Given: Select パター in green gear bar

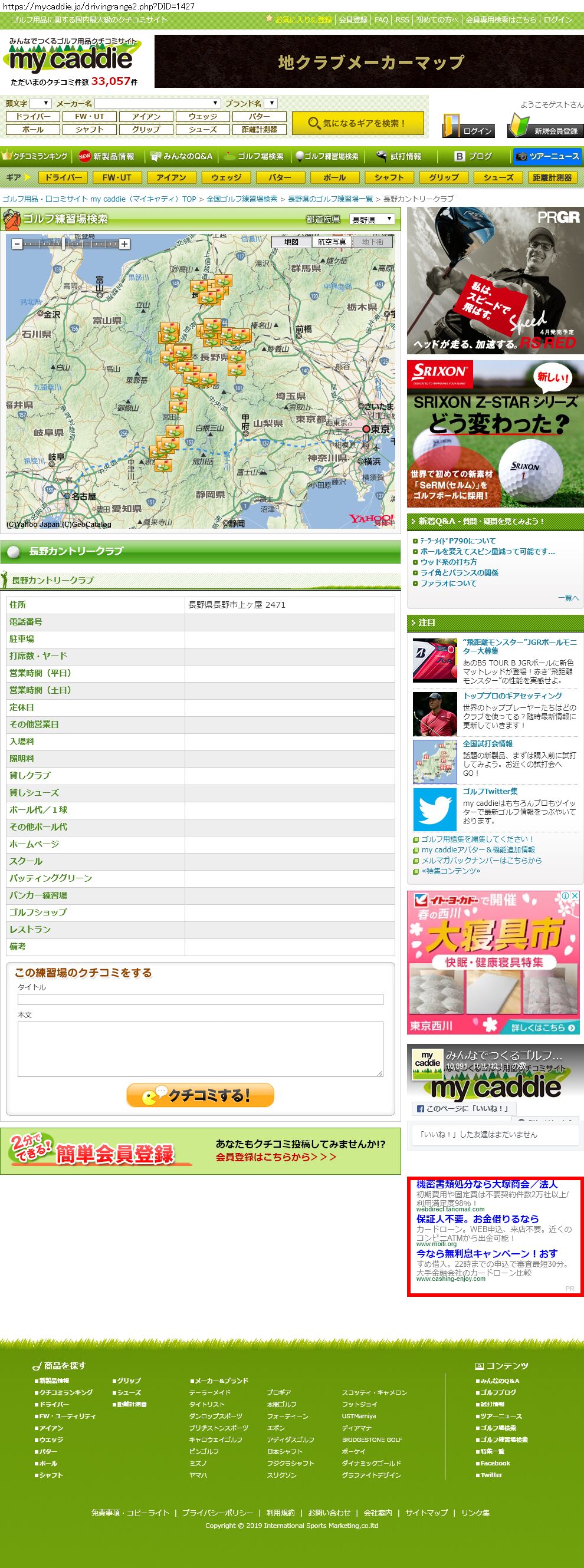Looking at the screenshot, I should [x=280, y=177].
